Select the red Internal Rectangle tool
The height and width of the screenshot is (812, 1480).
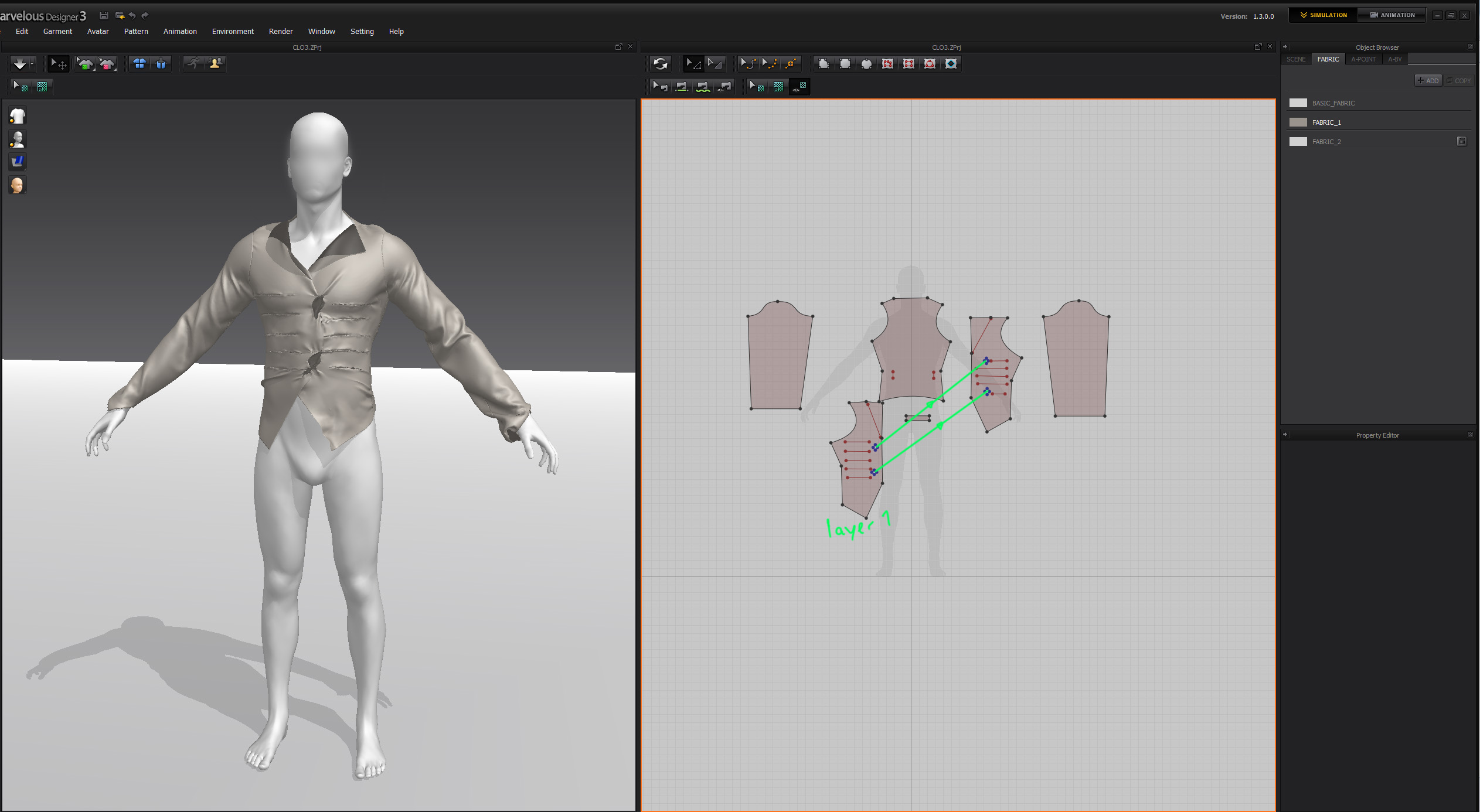point(909,64)
